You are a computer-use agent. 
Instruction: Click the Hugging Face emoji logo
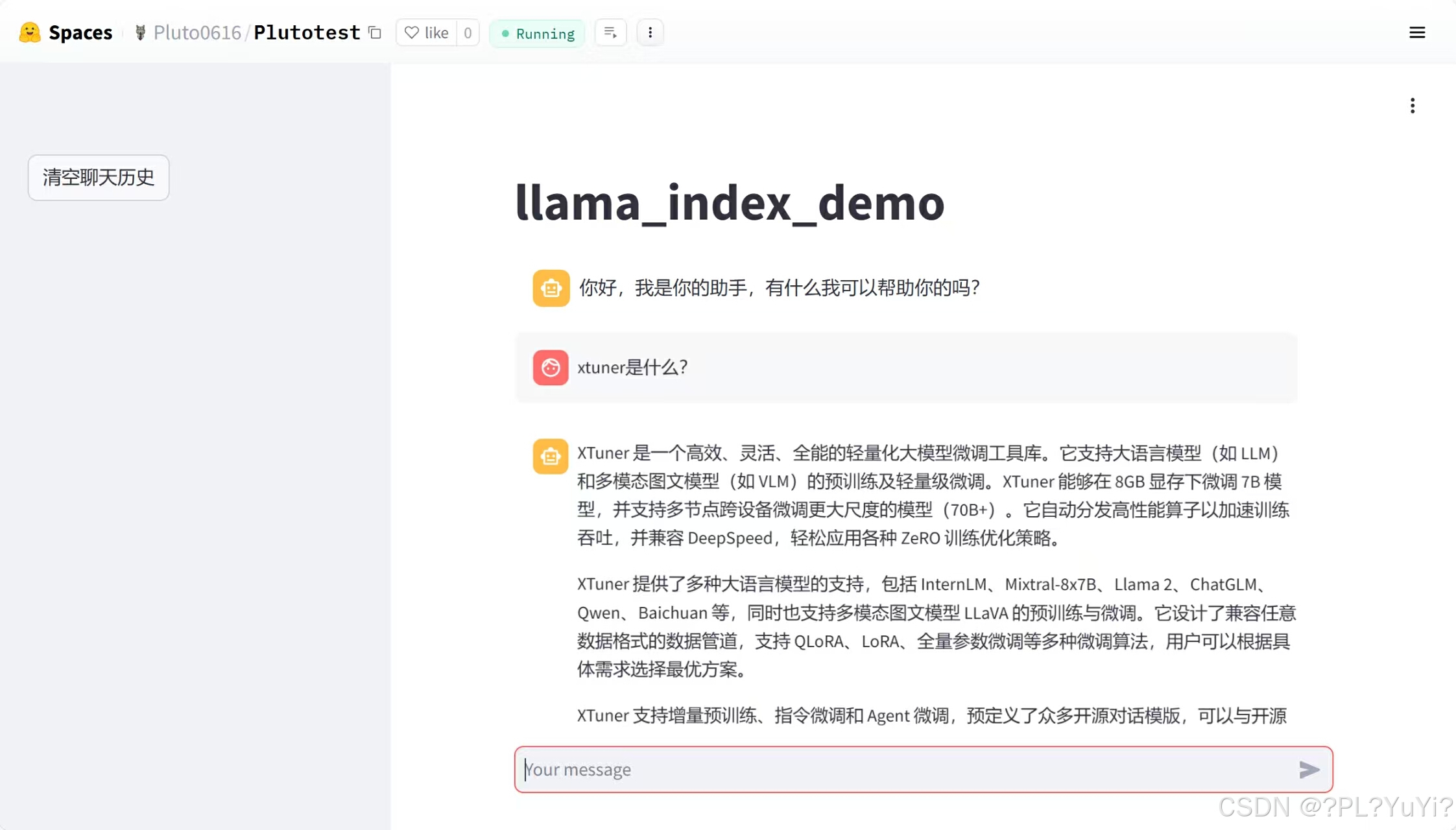point(29,32)
